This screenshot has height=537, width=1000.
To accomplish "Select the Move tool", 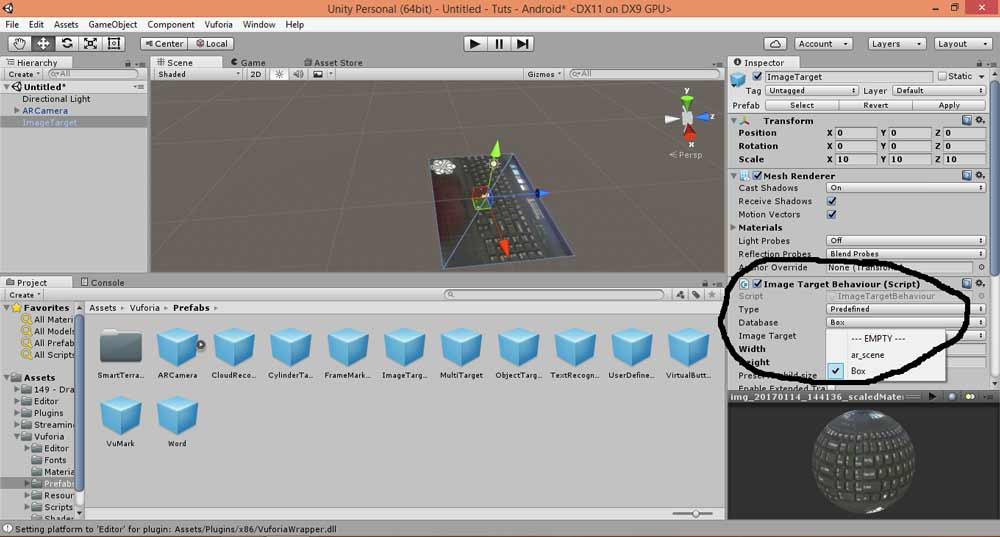I will [x=43, y=43].
